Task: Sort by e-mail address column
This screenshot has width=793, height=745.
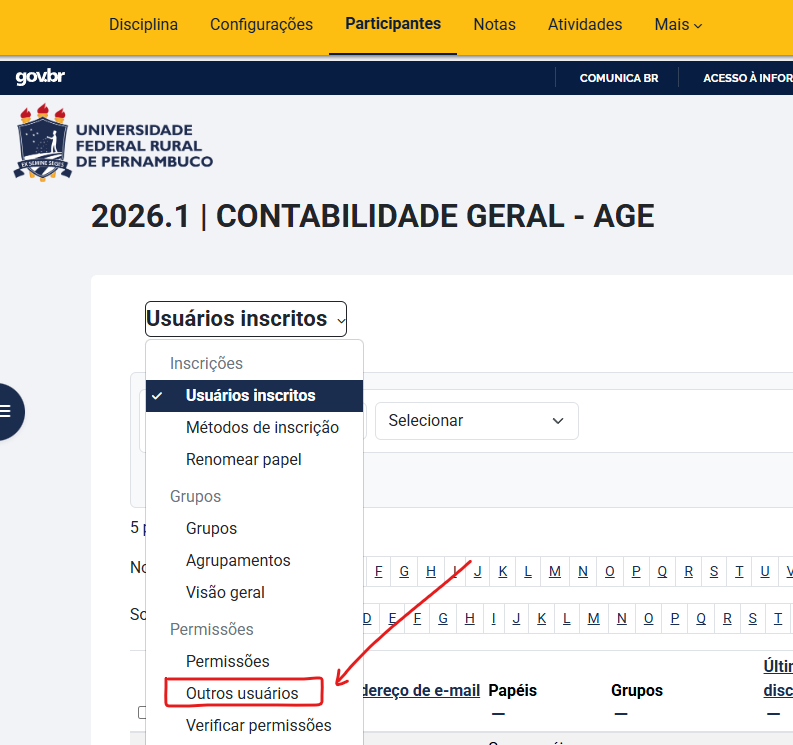Action: pyautogui.click(x=421, y=690)
